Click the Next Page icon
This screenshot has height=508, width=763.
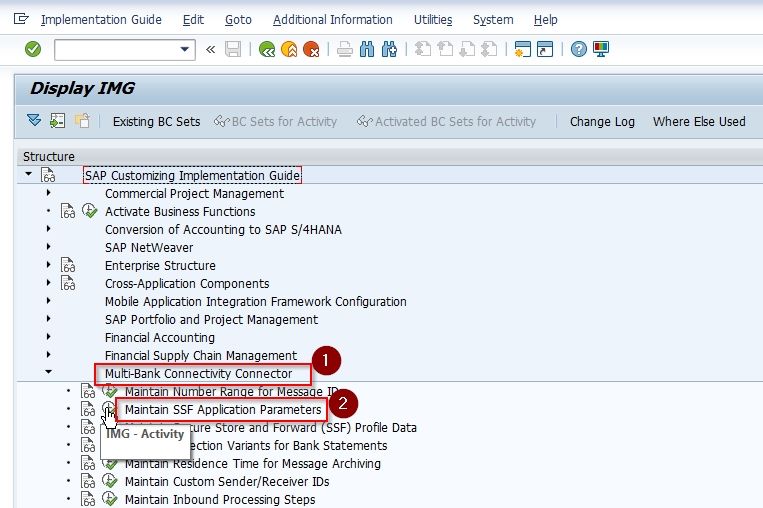tap(467, 49)
